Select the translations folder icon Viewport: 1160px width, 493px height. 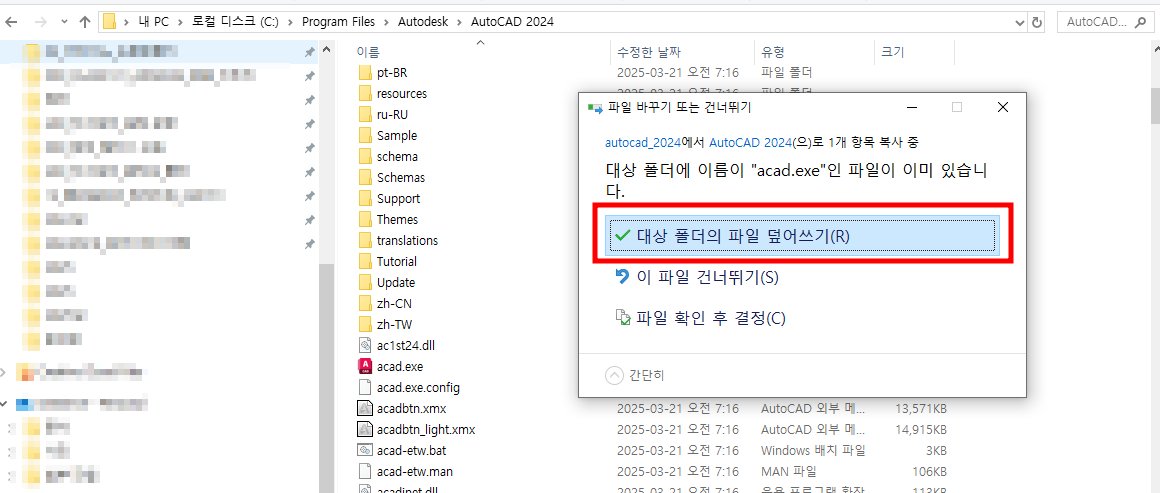click(x=365, y=241)
